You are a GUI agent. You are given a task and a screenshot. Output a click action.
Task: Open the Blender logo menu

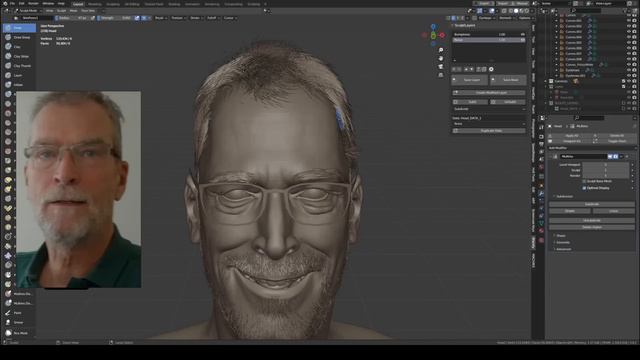point(4,4)
